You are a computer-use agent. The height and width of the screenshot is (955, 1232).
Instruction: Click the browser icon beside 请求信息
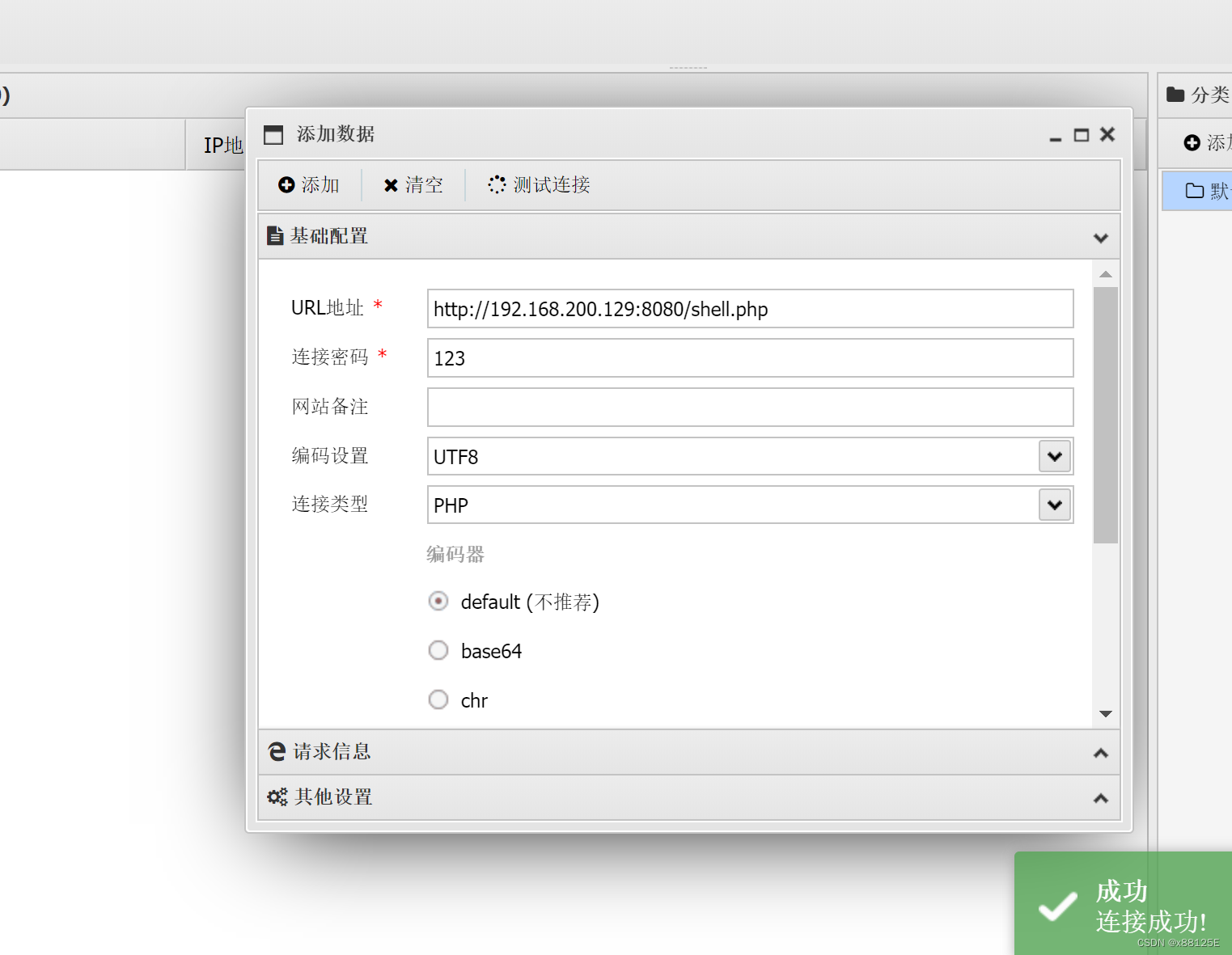pos(277,752)
